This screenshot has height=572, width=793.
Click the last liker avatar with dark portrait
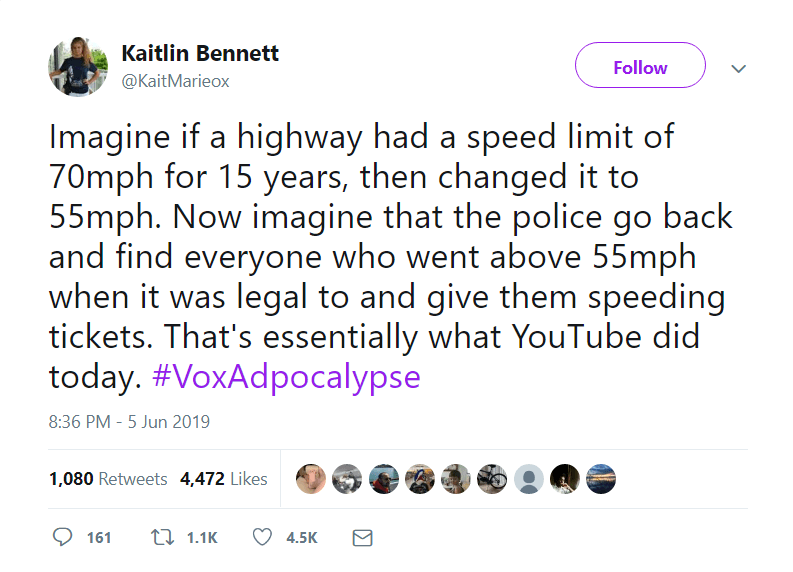tap(565, 479)
